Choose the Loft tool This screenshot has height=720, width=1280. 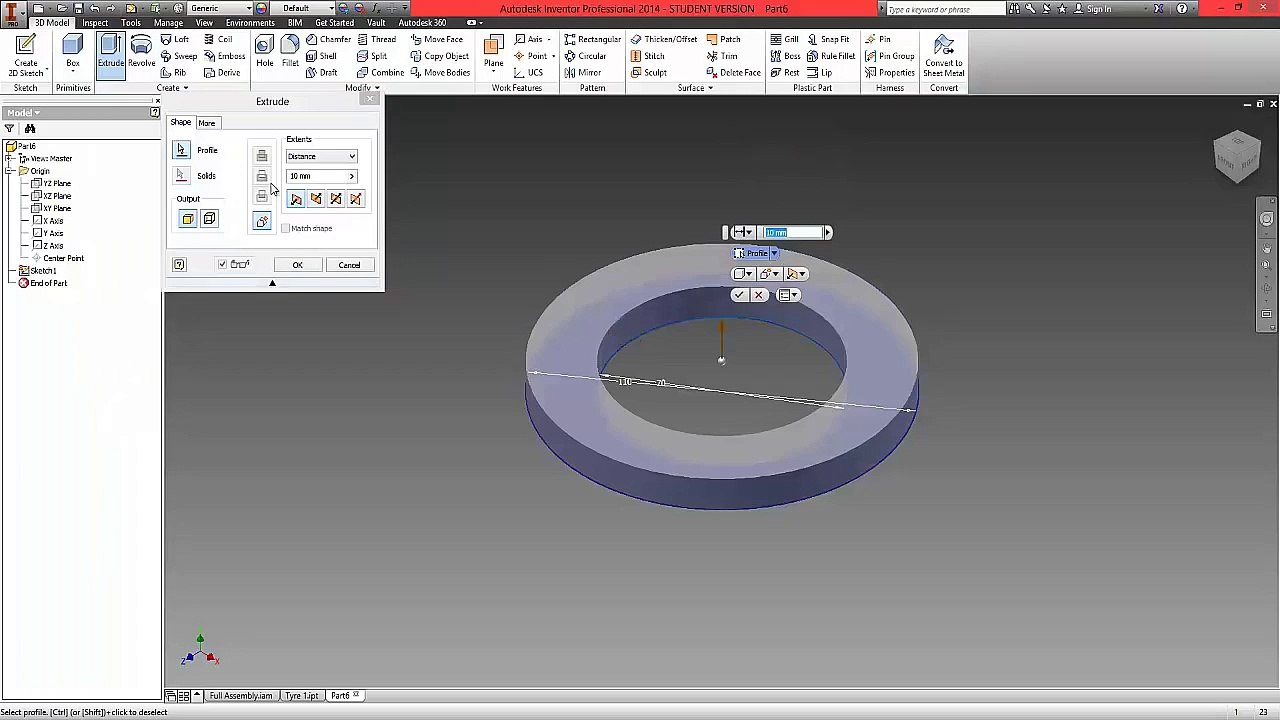pyautogui.click(x=175, y=40)
